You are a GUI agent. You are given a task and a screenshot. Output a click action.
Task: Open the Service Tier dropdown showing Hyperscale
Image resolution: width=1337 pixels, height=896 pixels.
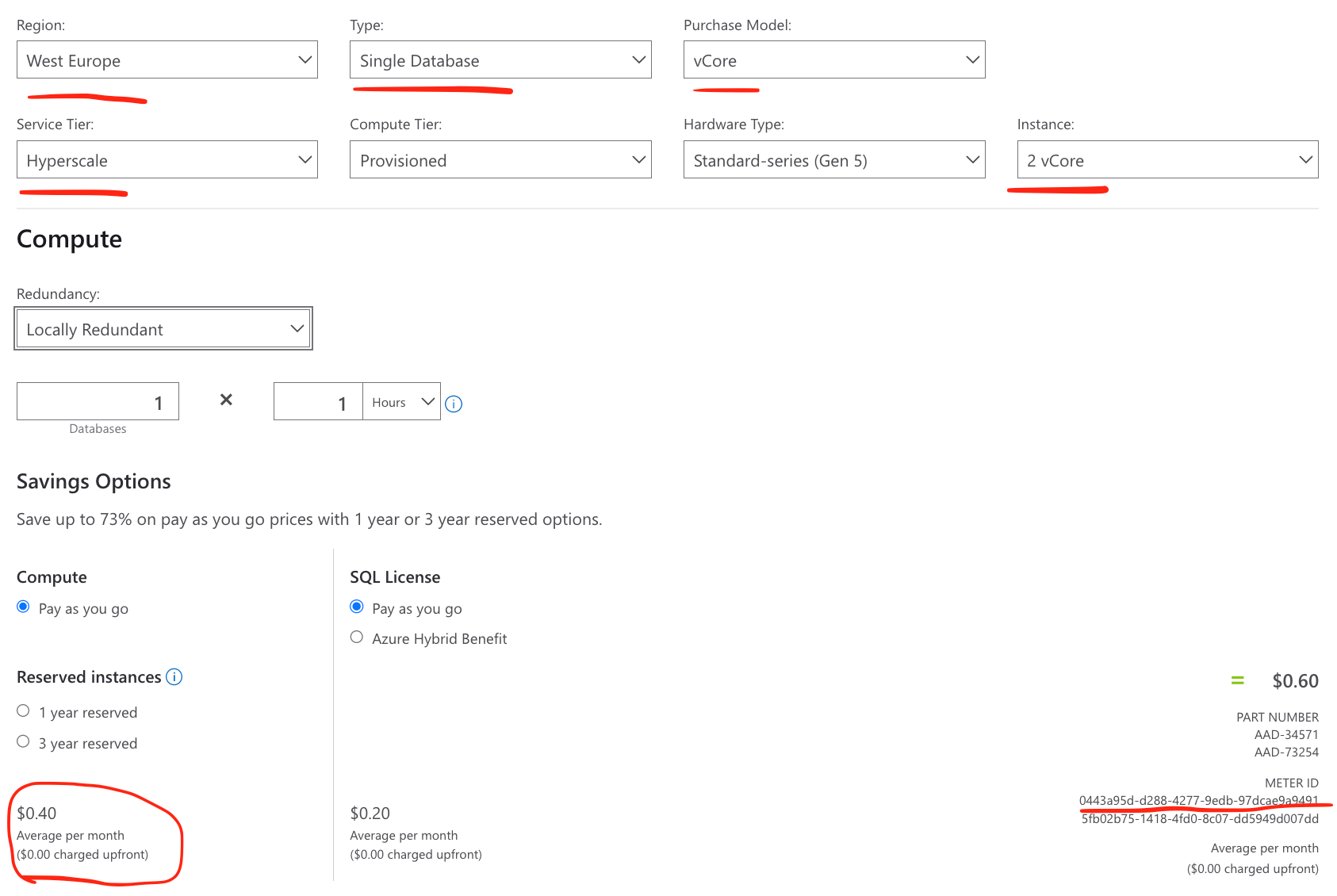coord(167,160)
